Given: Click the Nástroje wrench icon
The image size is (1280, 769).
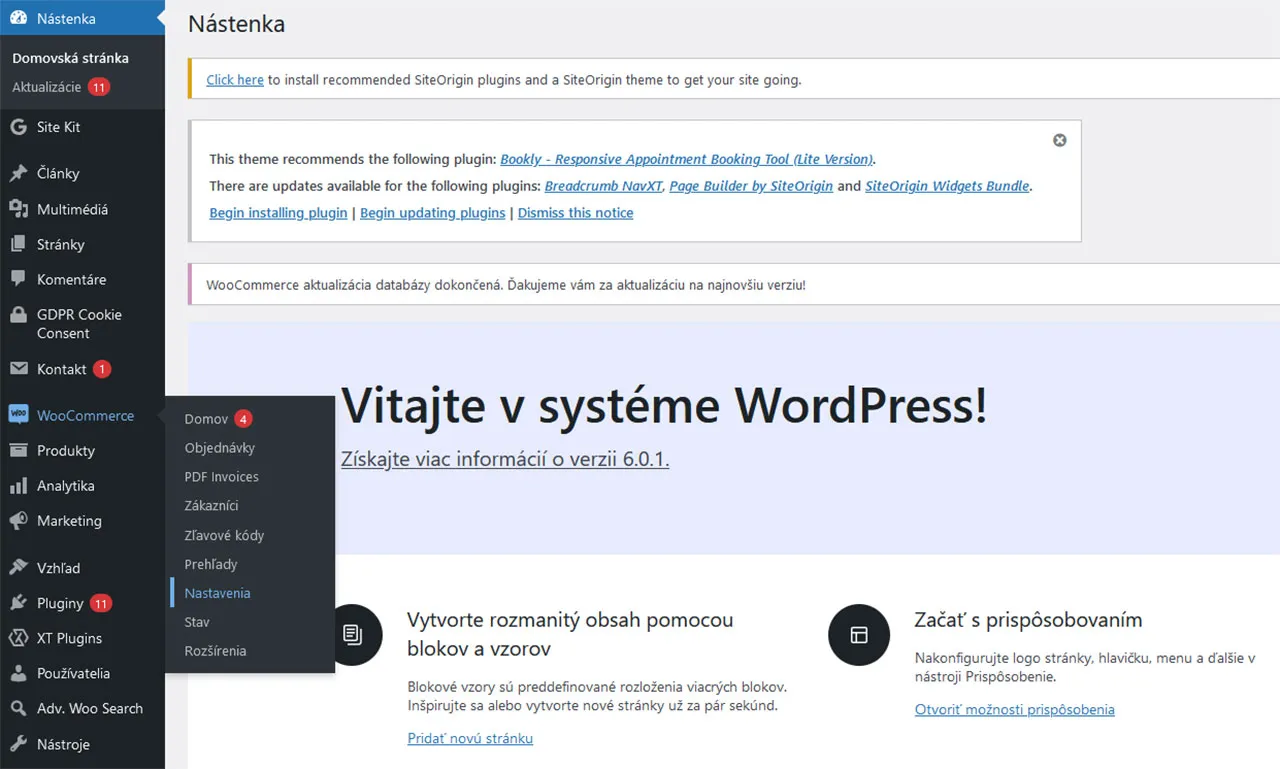Looking at the screenshot, I should (x=18, y=744).
